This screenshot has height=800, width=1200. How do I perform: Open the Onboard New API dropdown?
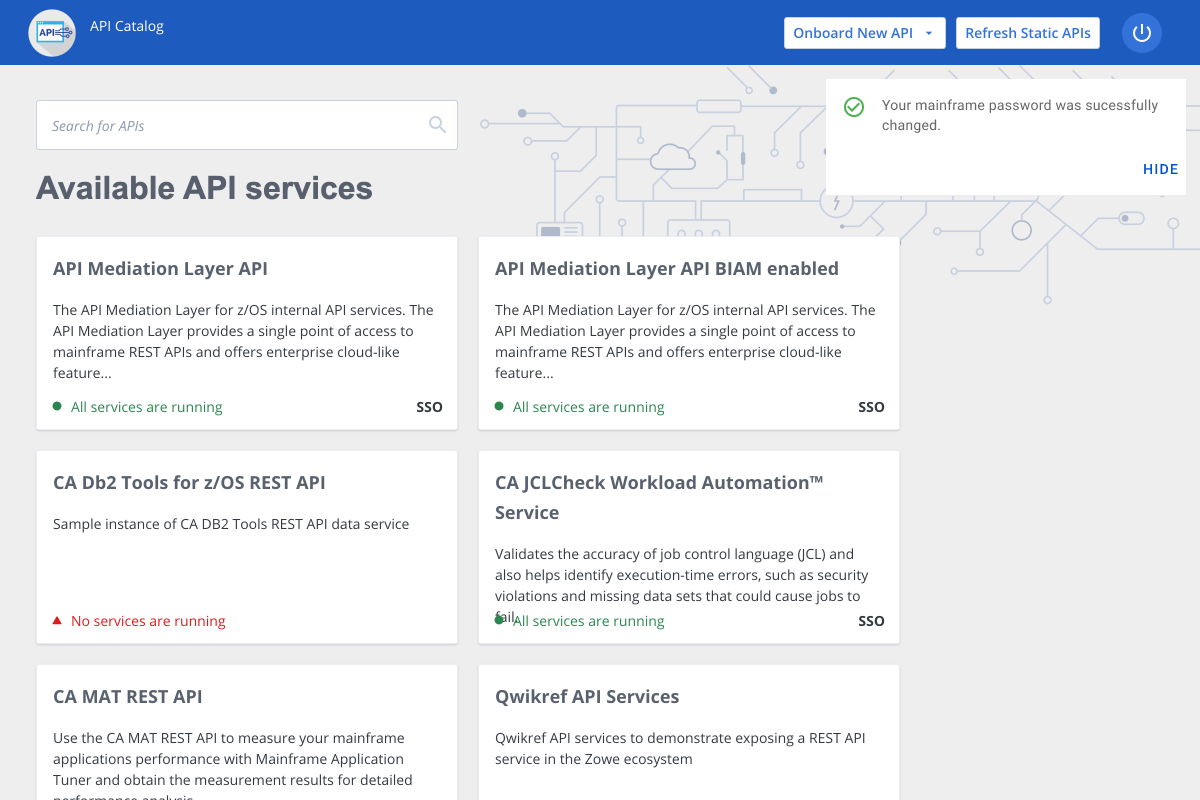[x=864, y=33]
